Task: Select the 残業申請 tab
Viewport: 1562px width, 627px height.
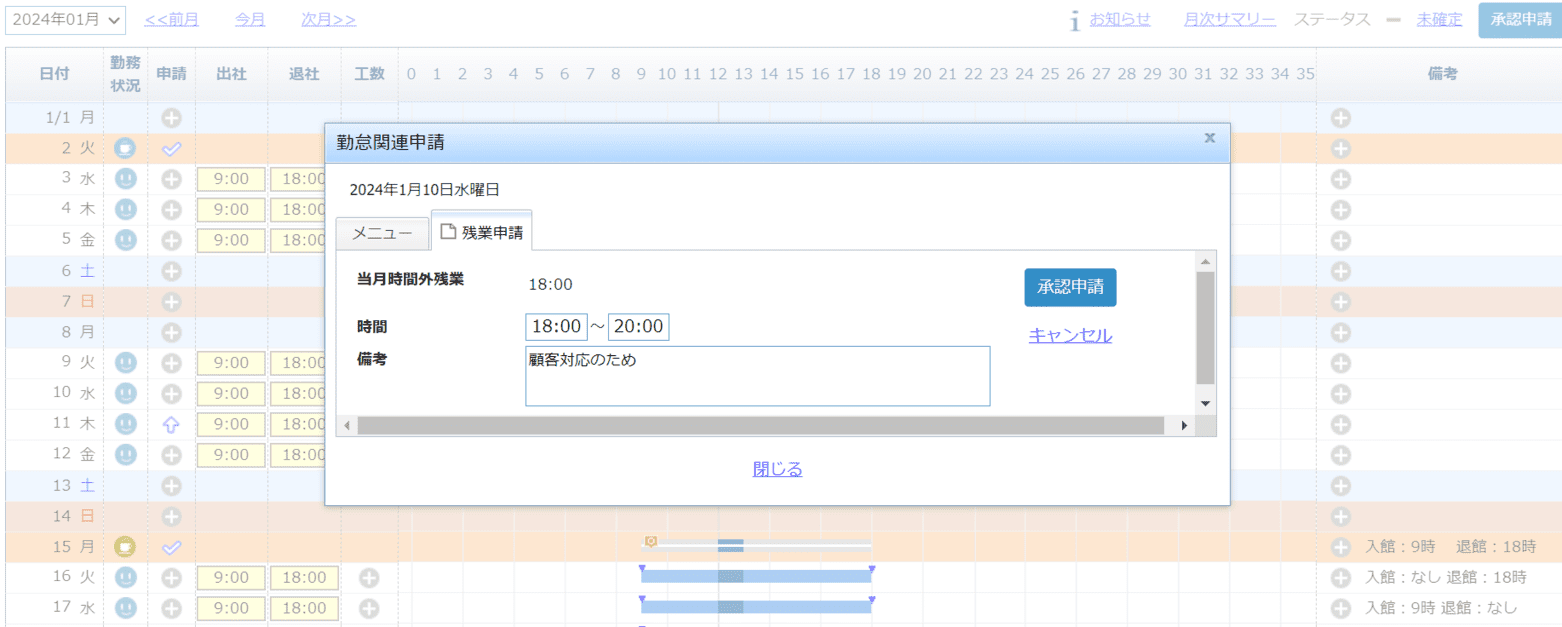Action: click(x=484, y=229)
